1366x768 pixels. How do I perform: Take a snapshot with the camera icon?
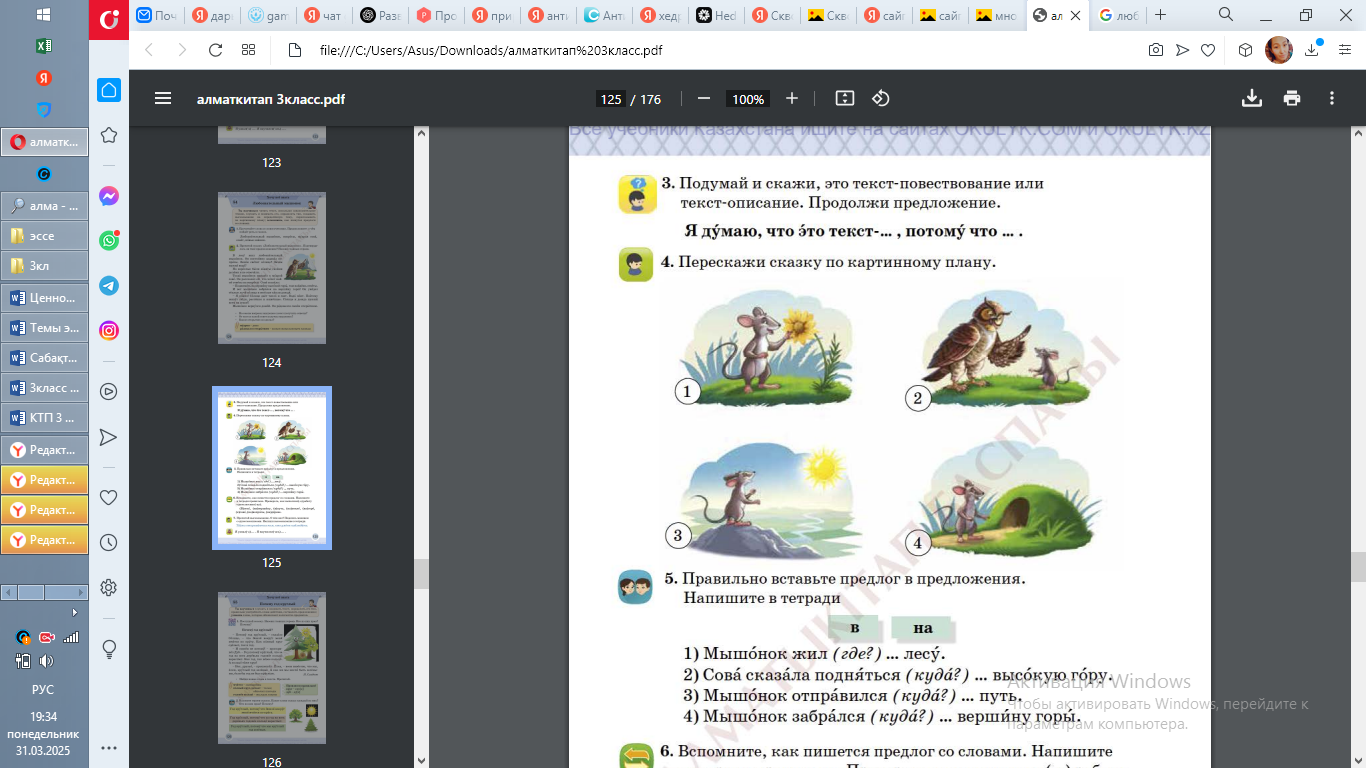(x=1156, y=50)
